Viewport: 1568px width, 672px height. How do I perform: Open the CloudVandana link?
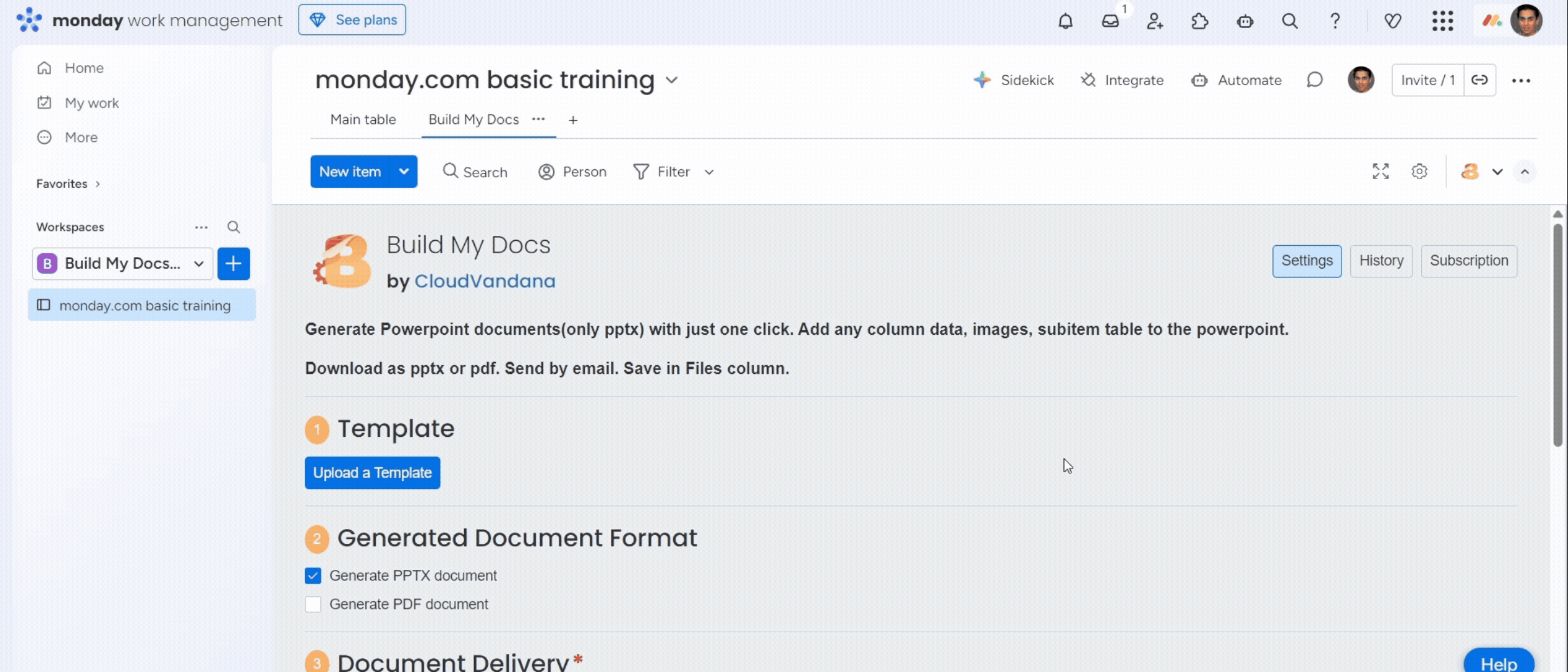tap(485, 281)
